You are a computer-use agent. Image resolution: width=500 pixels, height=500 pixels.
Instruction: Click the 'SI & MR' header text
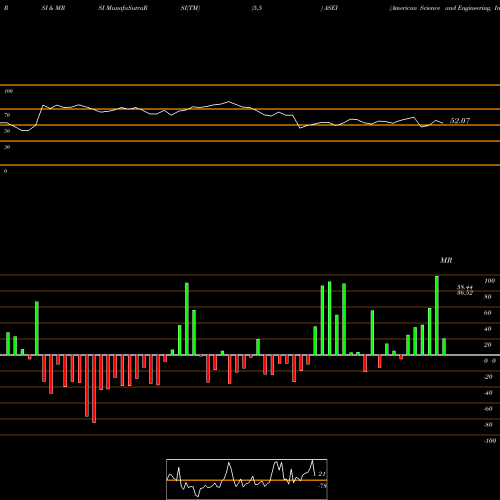(x=53, y=8)
